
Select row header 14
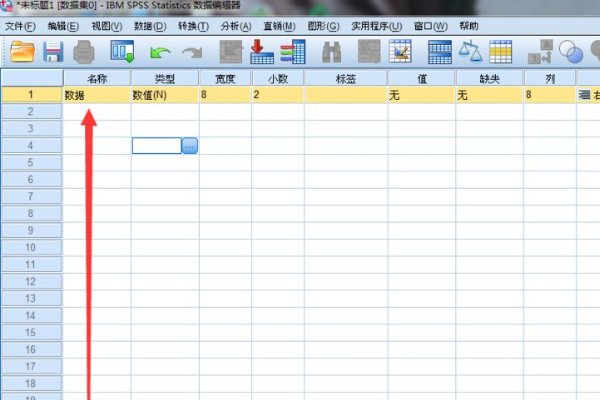31,315
